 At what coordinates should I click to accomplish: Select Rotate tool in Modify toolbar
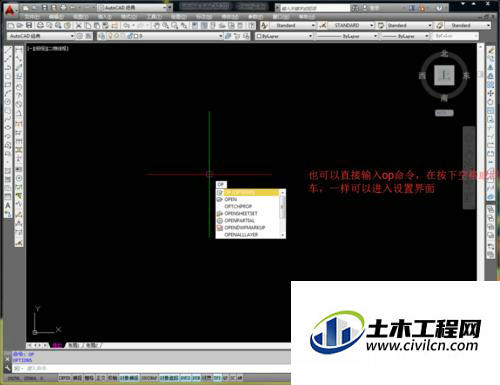(490, 102)
